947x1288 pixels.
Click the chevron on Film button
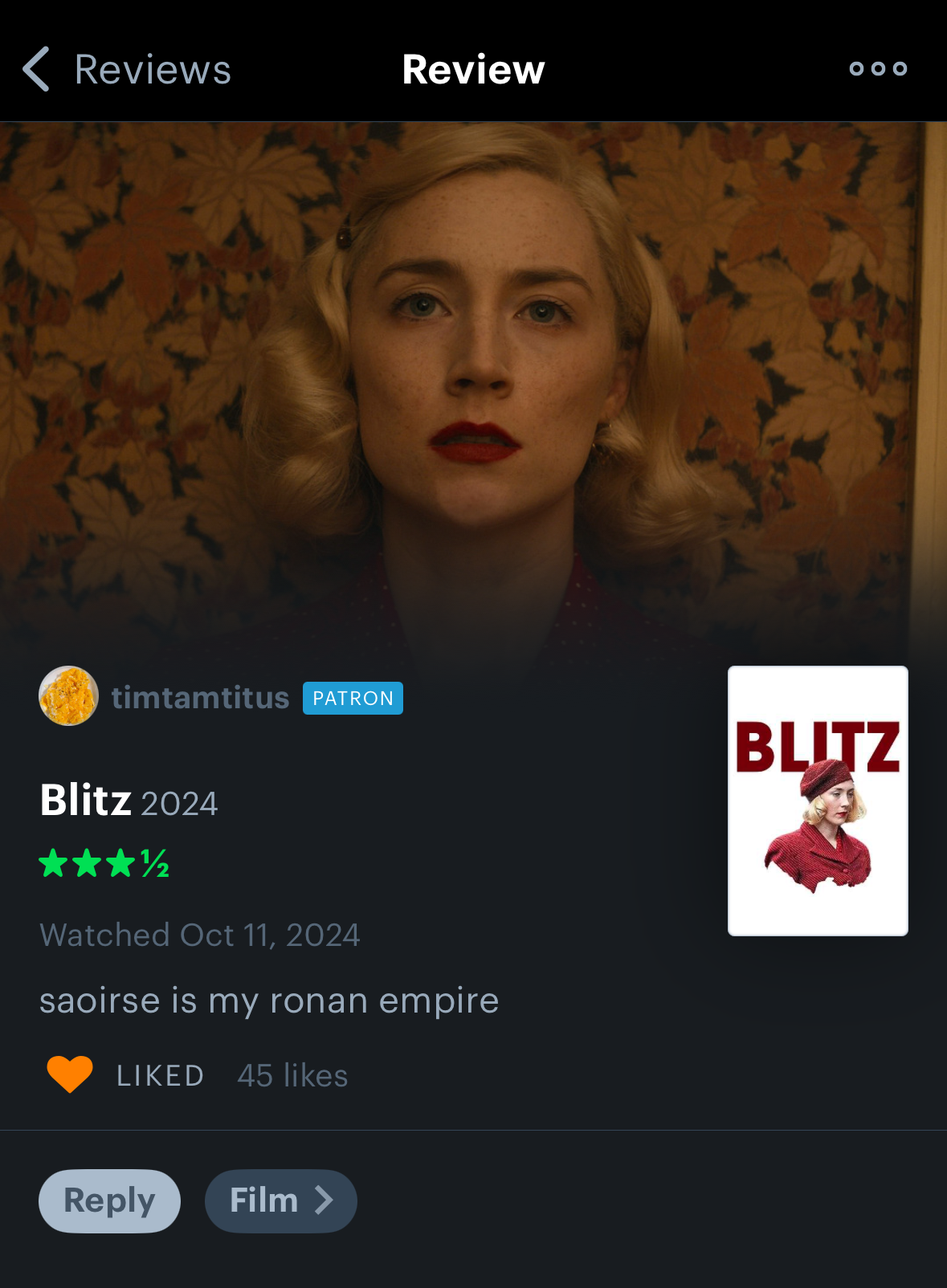tap(324, 1200)
